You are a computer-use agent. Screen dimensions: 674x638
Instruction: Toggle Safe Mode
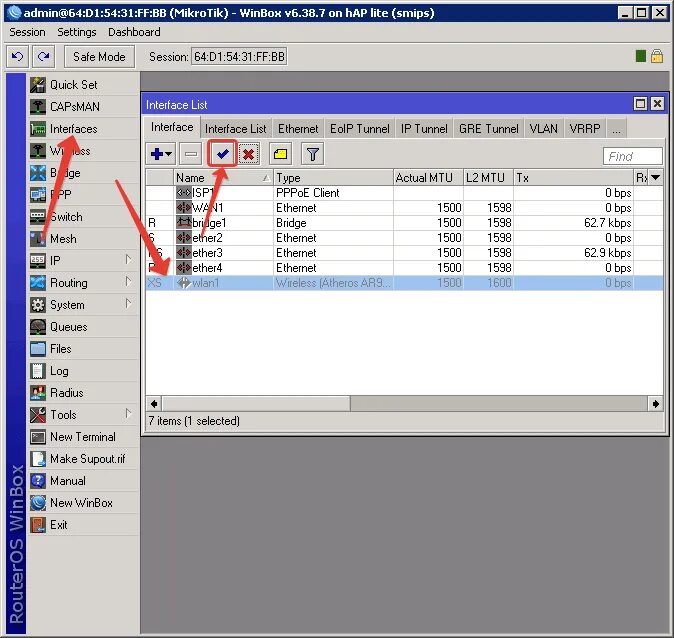[x=99, y=57]
